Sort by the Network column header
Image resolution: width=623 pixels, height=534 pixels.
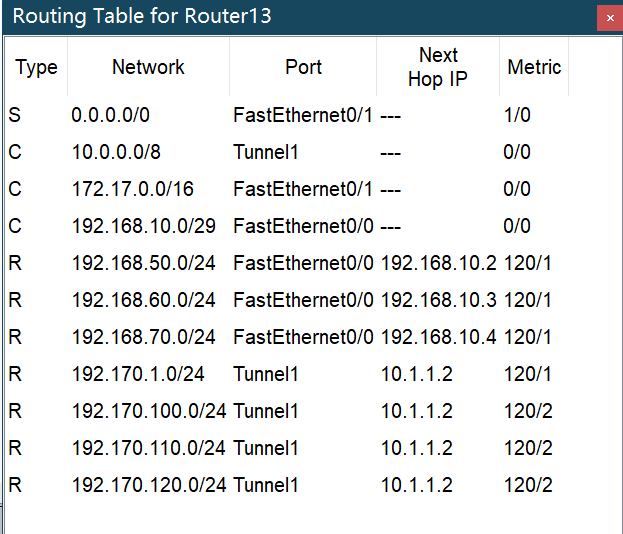tap(148, 68)
